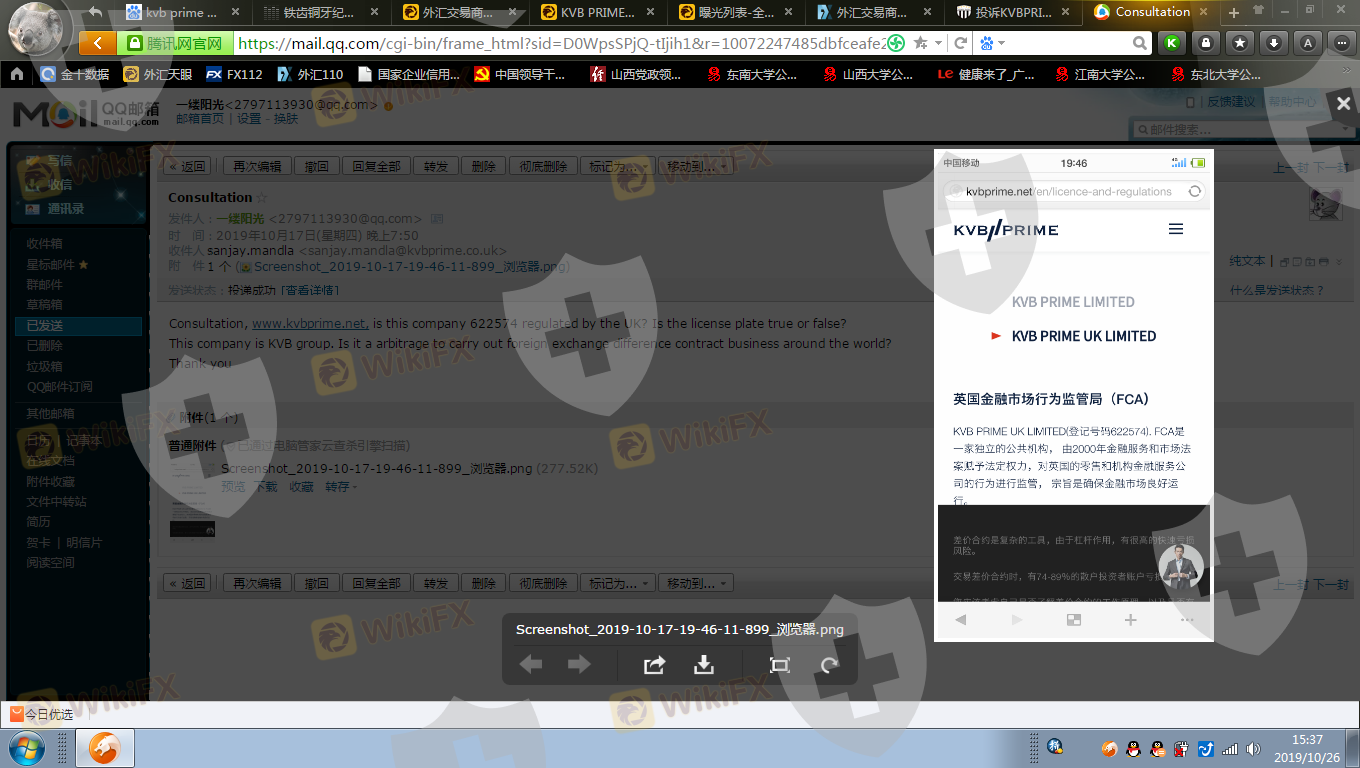1360x768 pixels.
Task: Open the padlock extension icon
Action: click(x=1206, y=43)
